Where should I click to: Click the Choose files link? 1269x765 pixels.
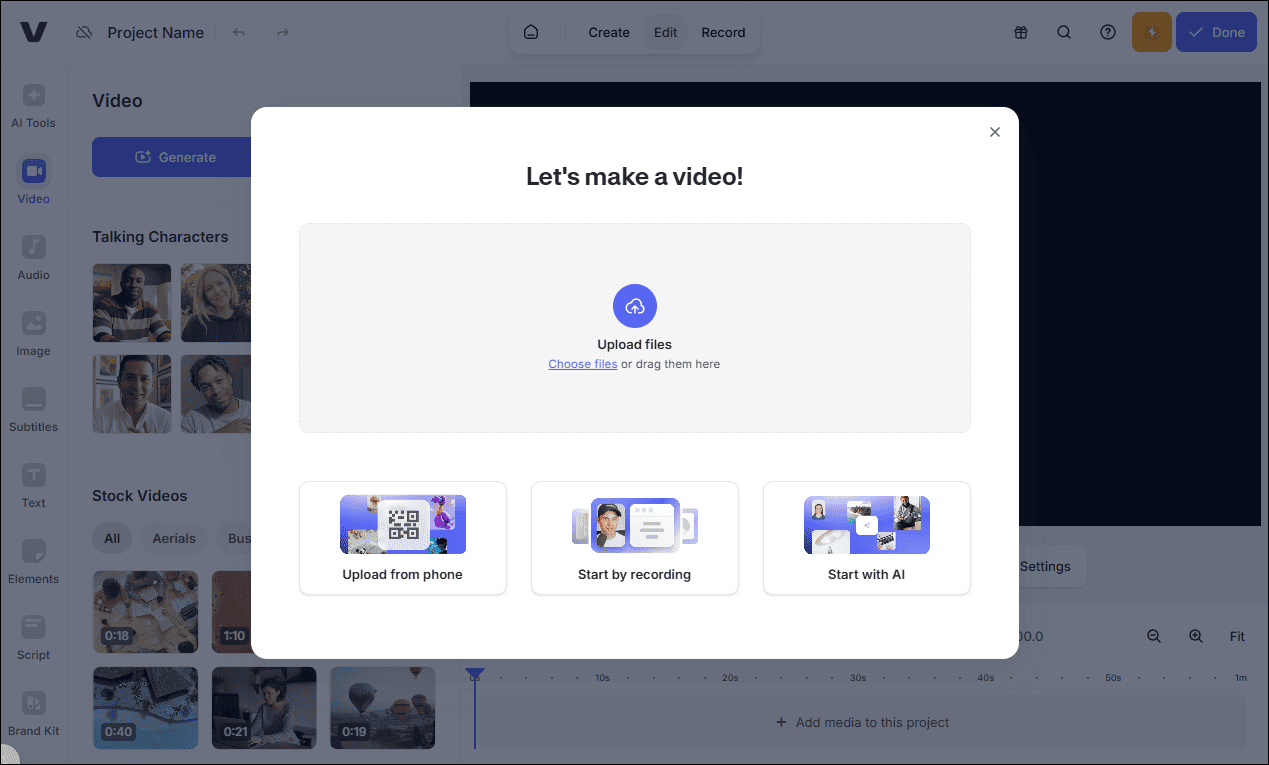(x=583, y=364)
